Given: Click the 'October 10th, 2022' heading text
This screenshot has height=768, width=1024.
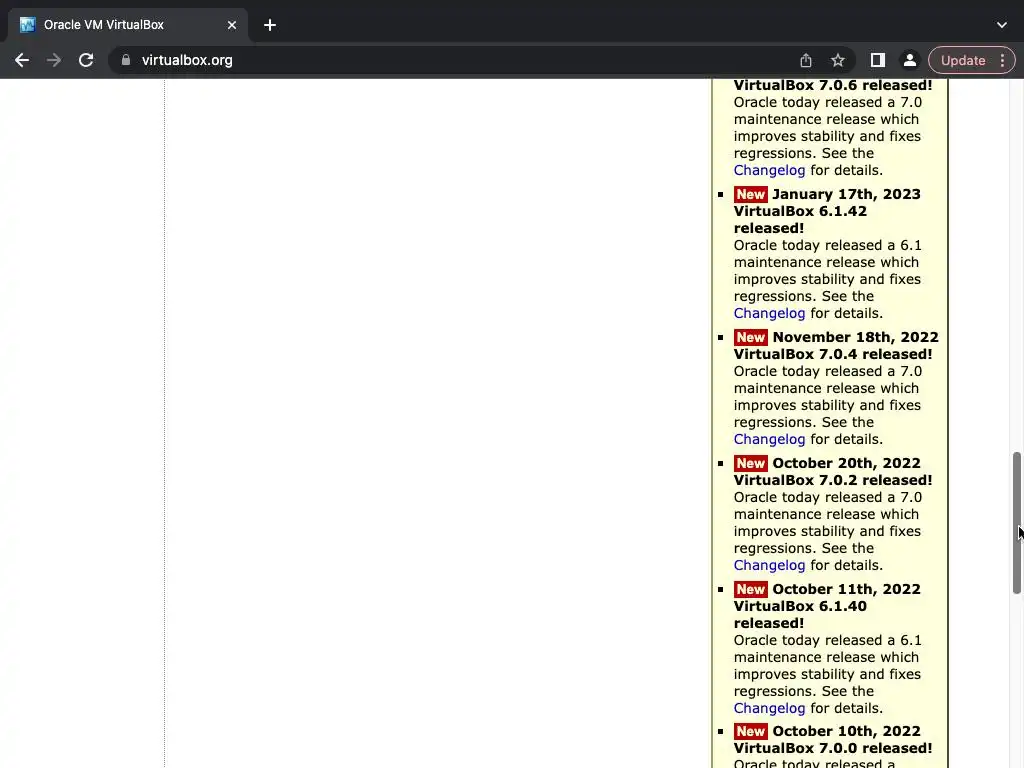Looking at the screenshot, I should click(x=846, y=731).
